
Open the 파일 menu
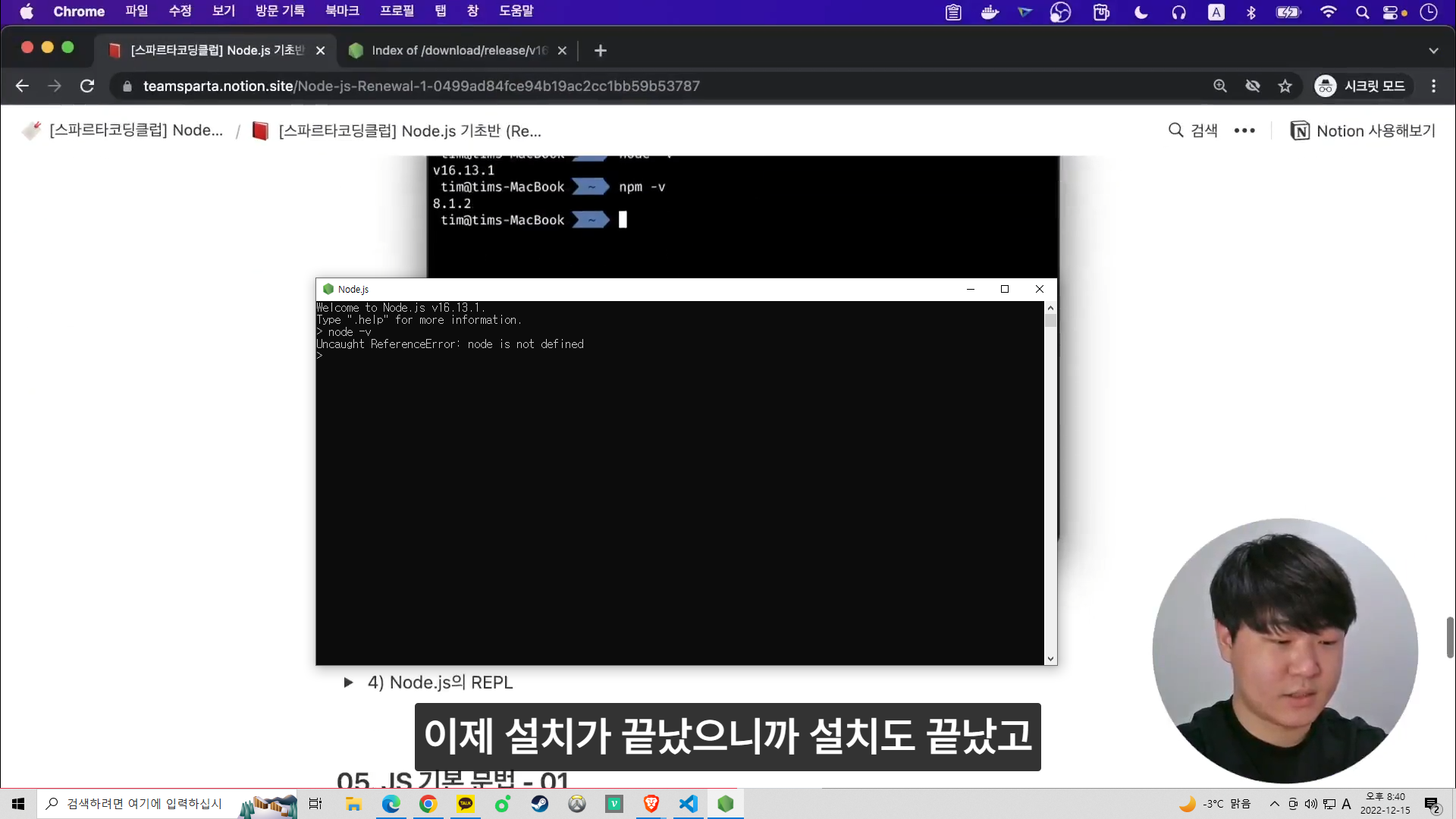click(x=136, y=11)
